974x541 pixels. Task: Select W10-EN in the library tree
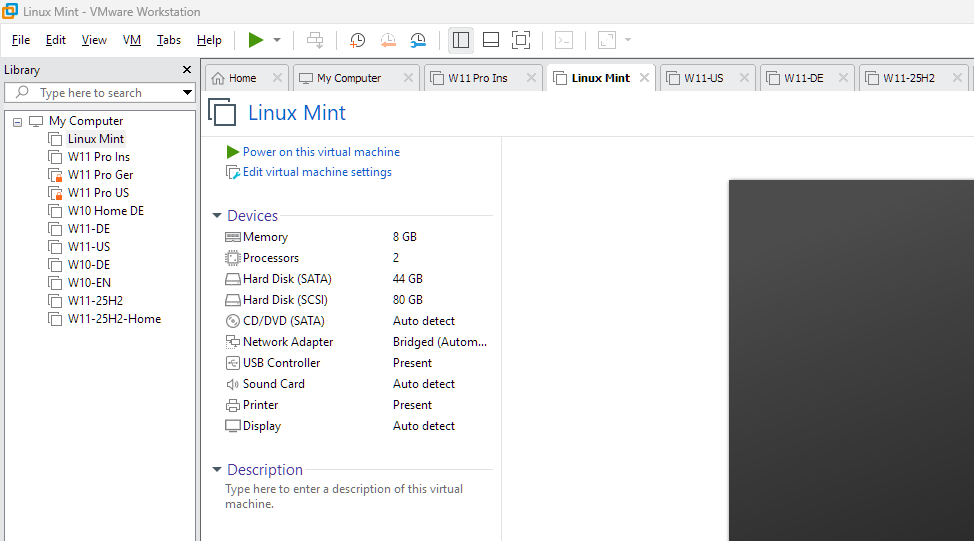pos(89,283)
